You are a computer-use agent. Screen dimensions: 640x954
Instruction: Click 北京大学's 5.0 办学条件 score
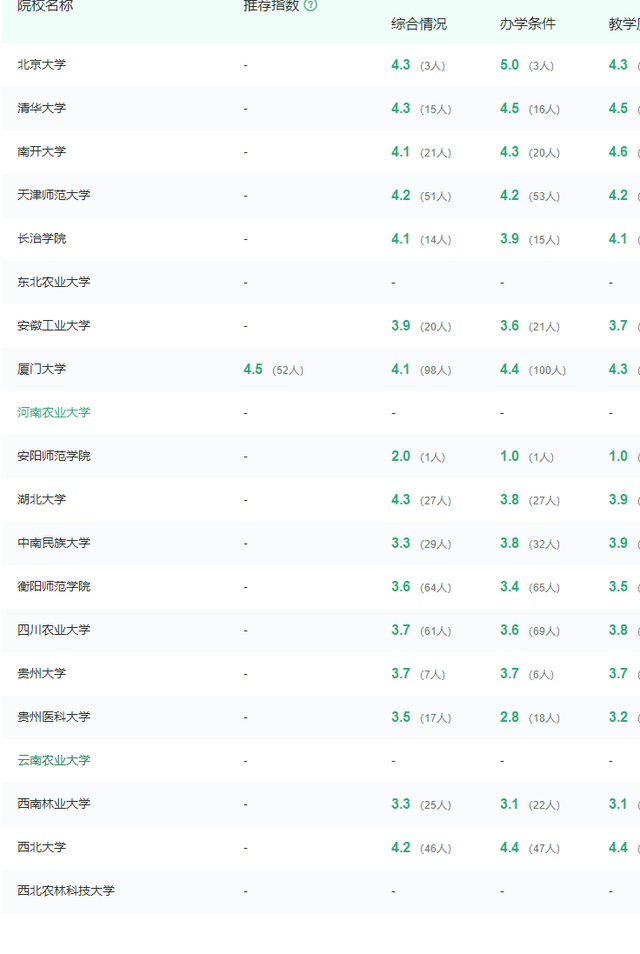click(x=509, y=64)
